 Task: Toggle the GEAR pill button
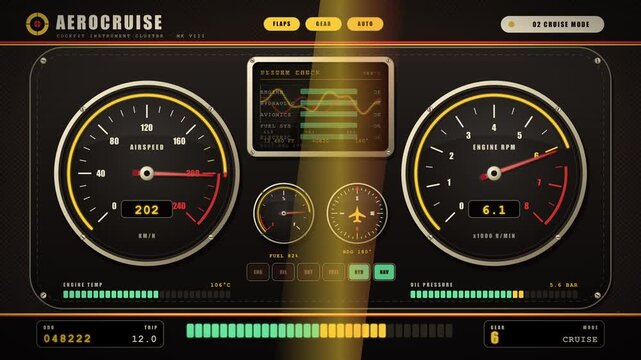click(323, 24)
